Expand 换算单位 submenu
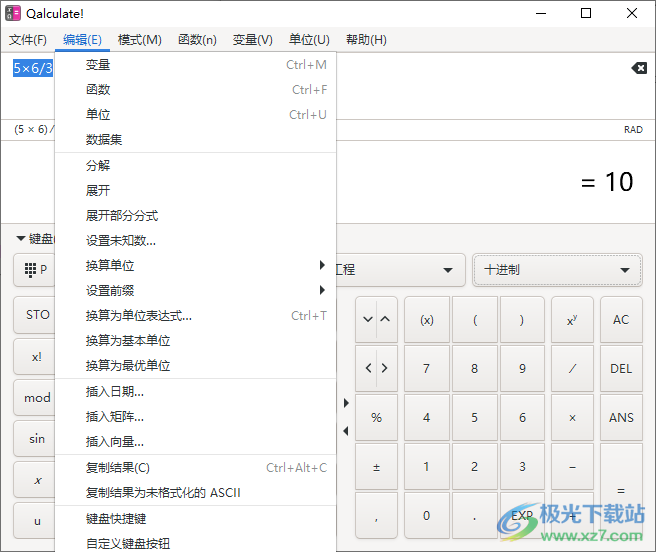Screen dimensions: 656x552 [x=196, y=265]
